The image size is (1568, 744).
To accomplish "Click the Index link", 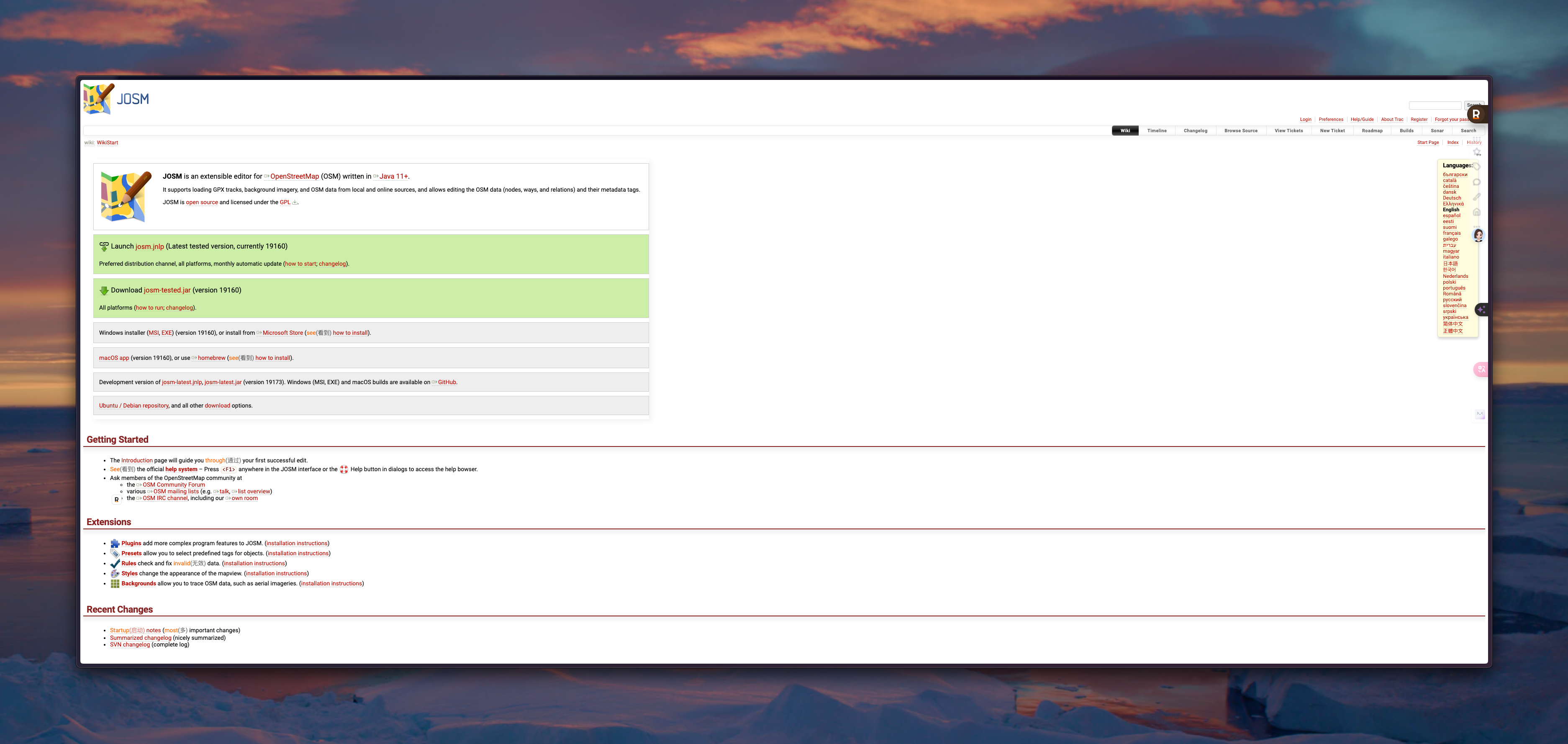I will [1453, 142].
